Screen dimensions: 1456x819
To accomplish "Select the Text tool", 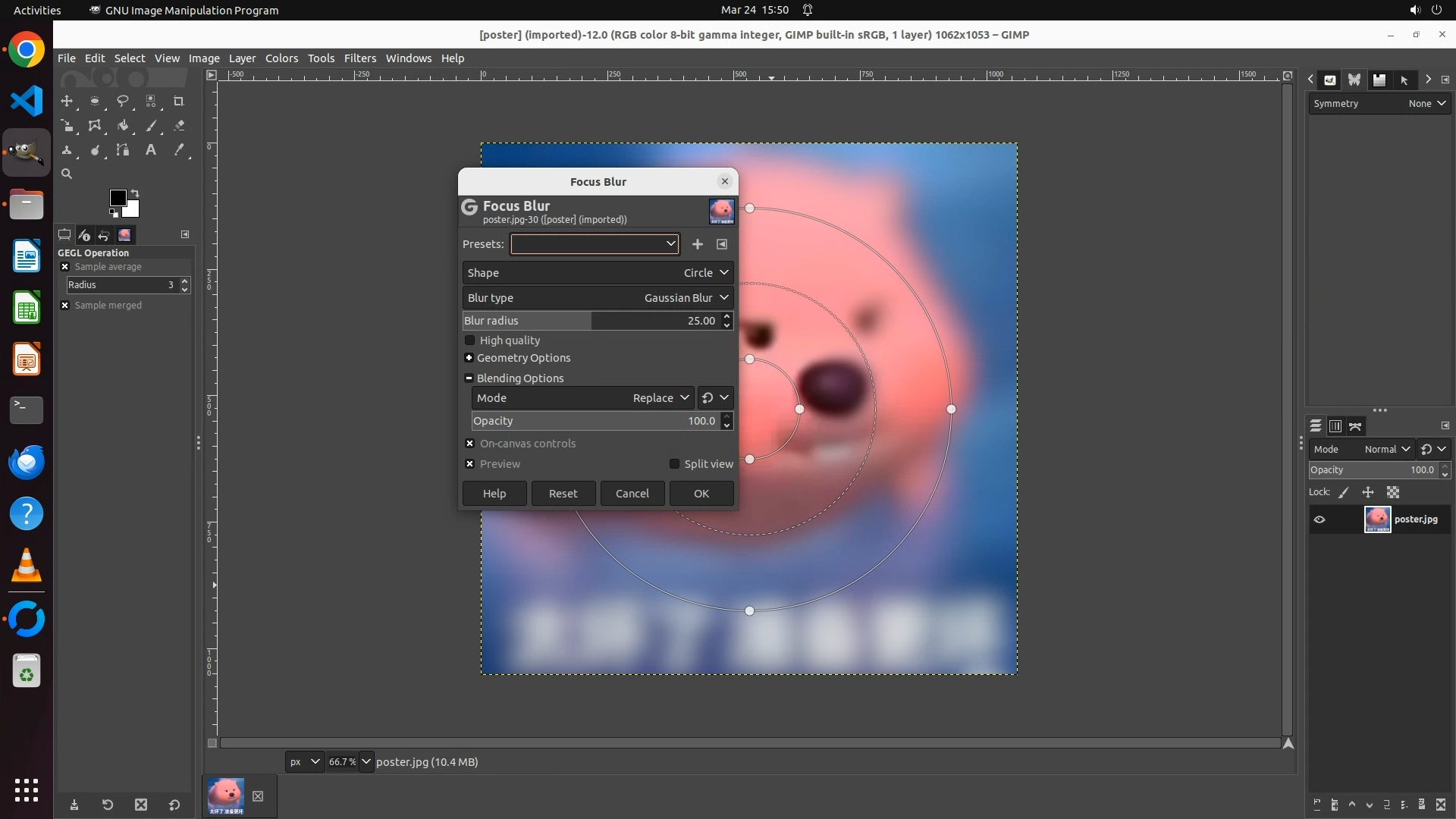I will (151, 150).
